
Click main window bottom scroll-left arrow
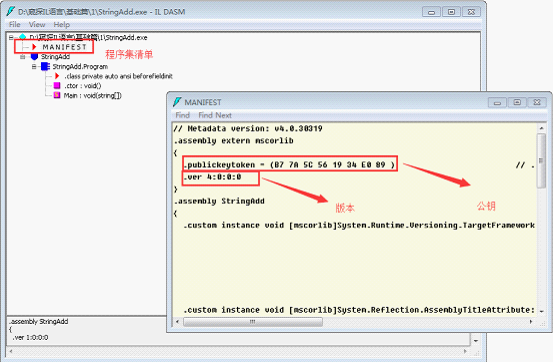pyautogui.click(x=11, y=351)
